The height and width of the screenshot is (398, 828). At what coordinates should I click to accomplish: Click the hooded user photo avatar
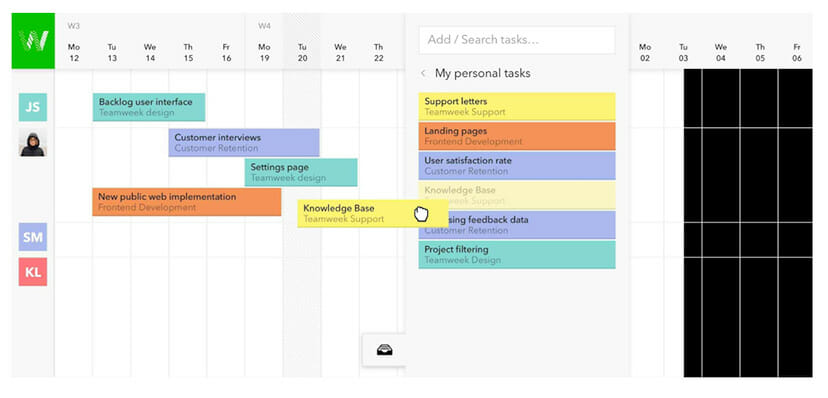click(33, 143)
